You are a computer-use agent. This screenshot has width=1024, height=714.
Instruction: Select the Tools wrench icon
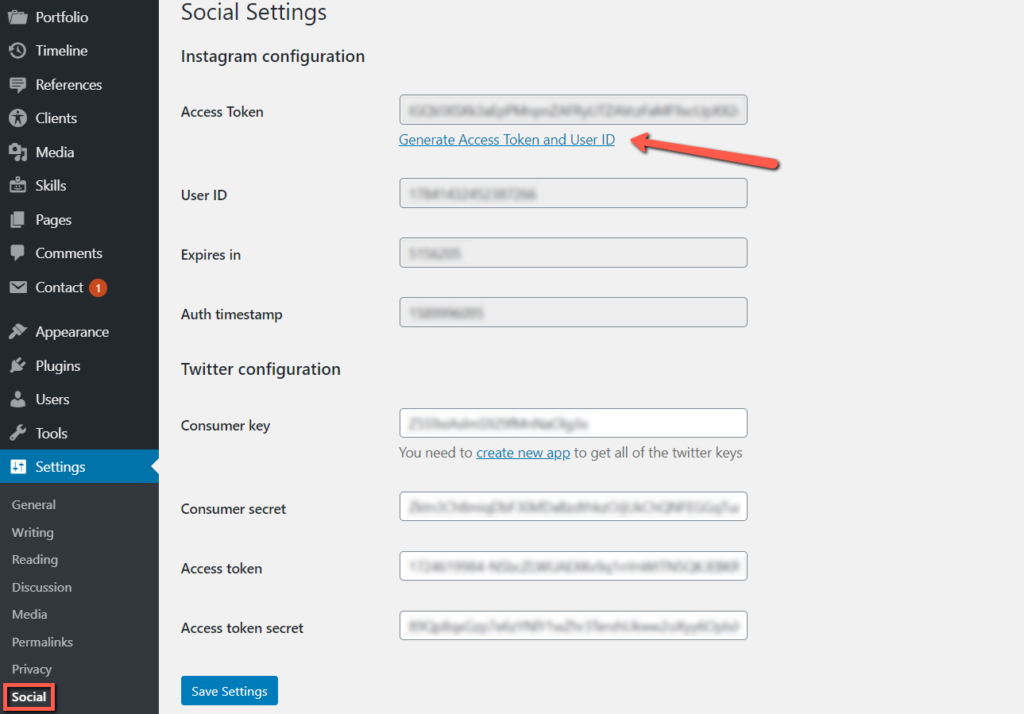pyautogui.click(x=18, y=433)
